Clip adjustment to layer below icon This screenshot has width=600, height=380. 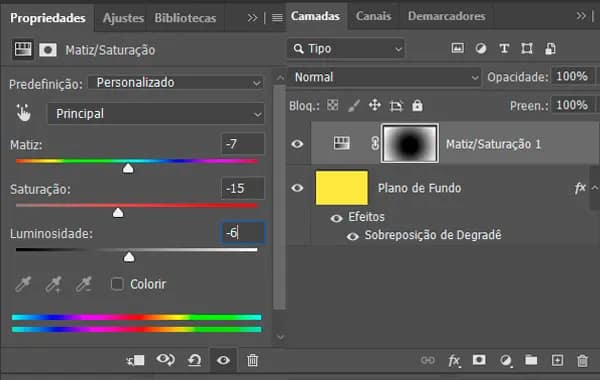[x=135, y=360]
